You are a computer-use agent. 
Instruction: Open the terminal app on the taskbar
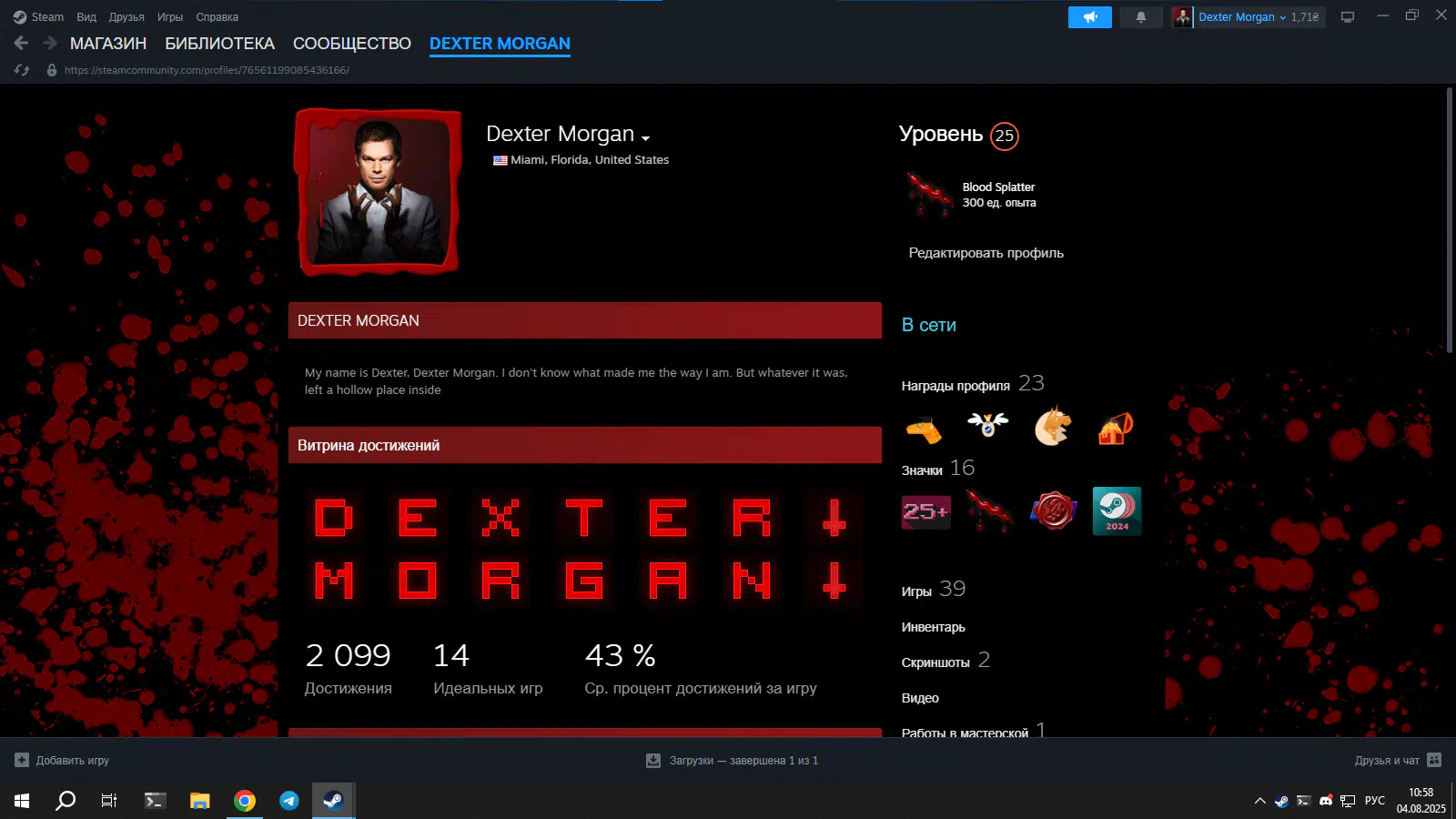[156, 801]
